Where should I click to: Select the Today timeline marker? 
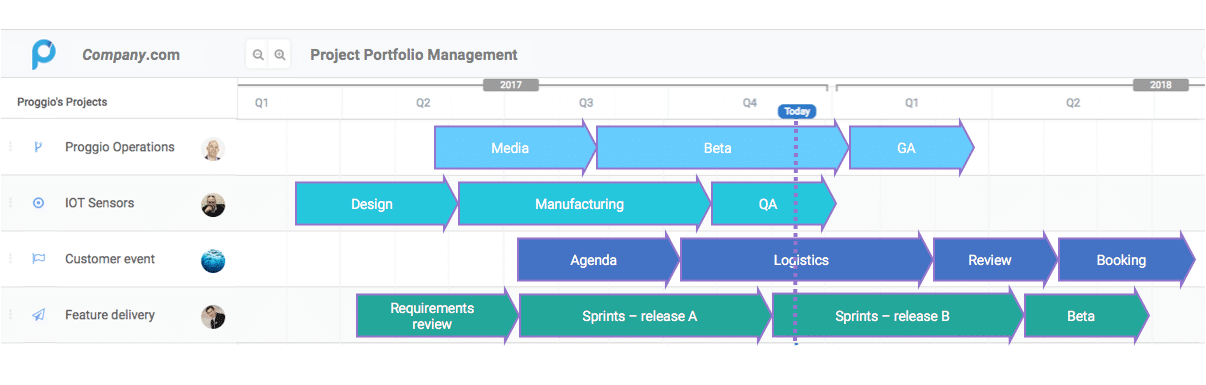pyautogui.click(x=797, y=112)
